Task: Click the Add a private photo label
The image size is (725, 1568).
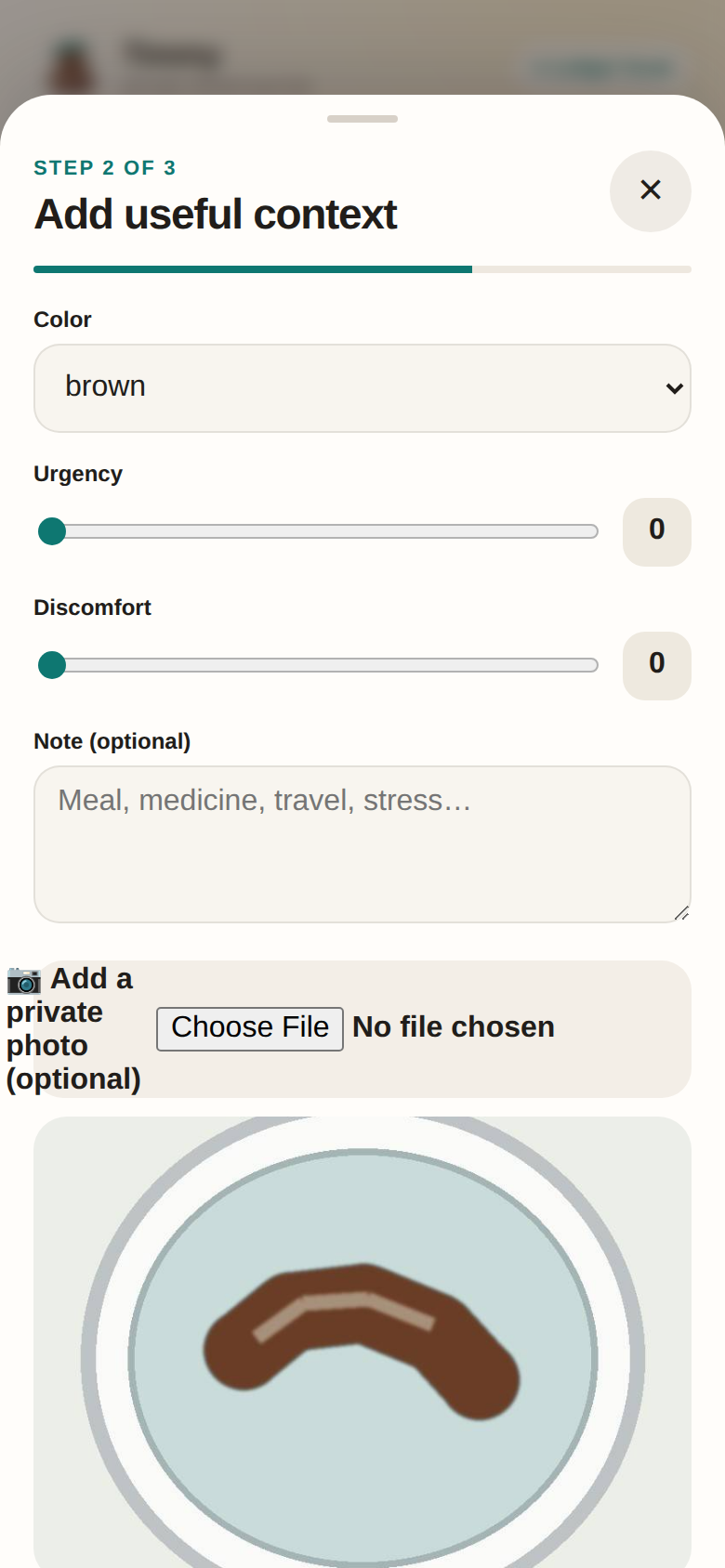Action: (x=73, y=1028)
